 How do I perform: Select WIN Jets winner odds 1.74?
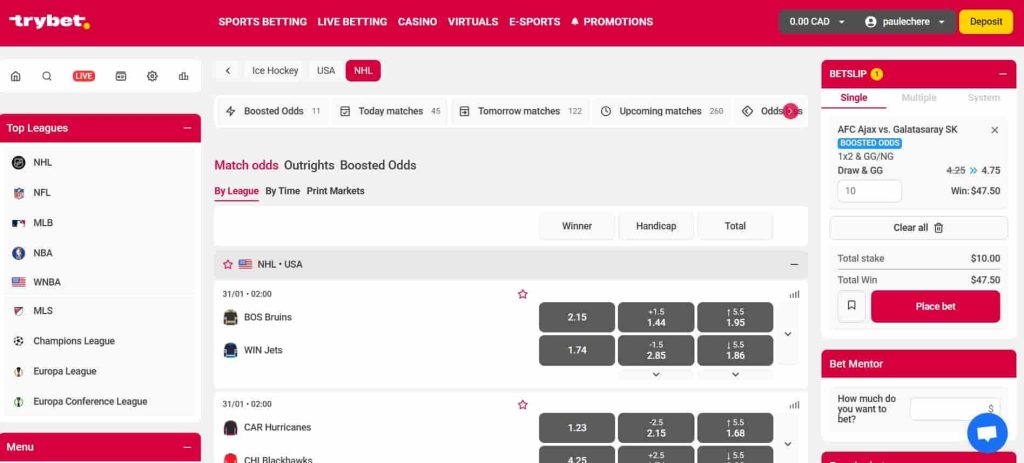click(577, 350)
